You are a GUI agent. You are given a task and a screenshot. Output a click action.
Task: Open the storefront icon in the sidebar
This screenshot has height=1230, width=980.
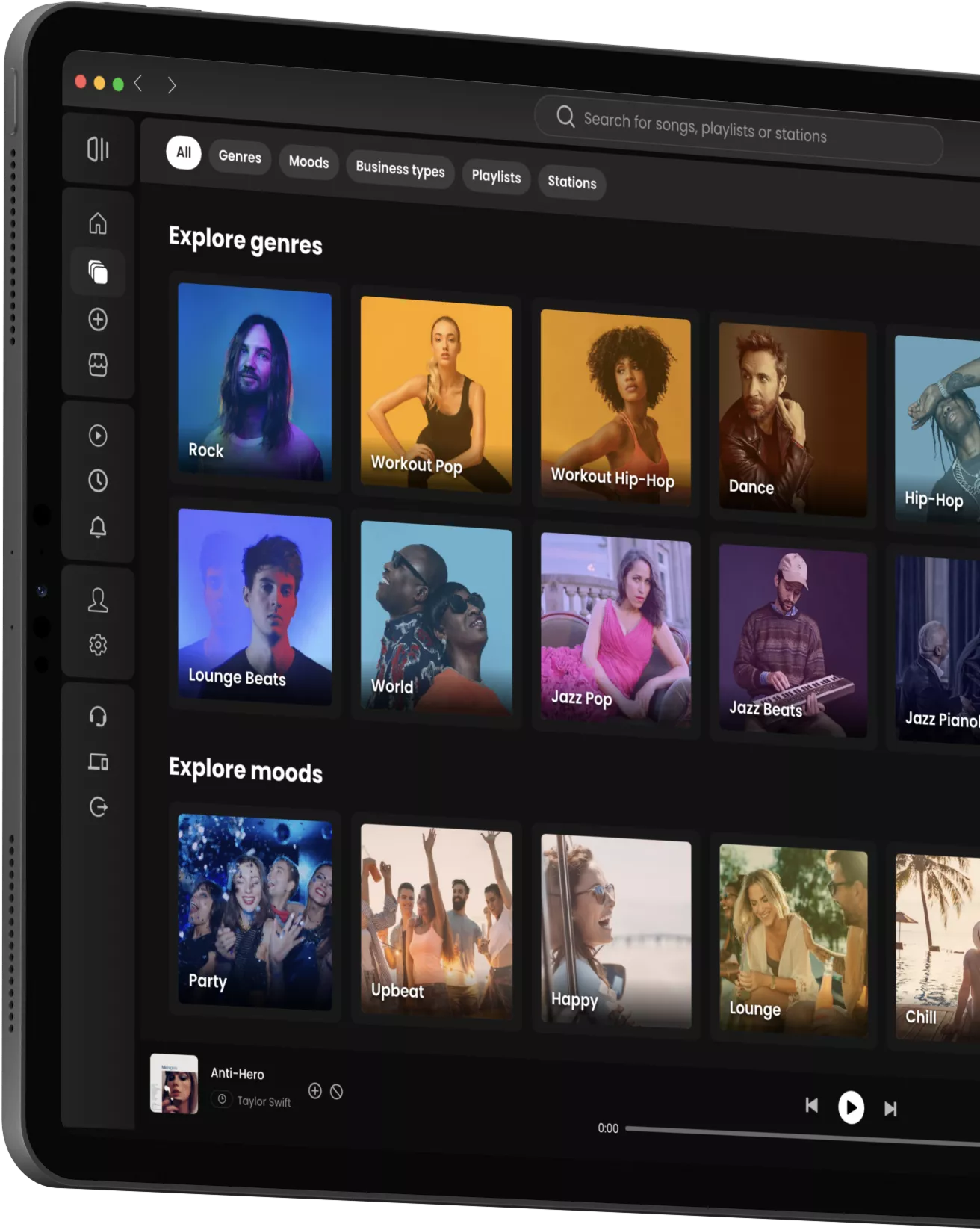pos(98,365)
